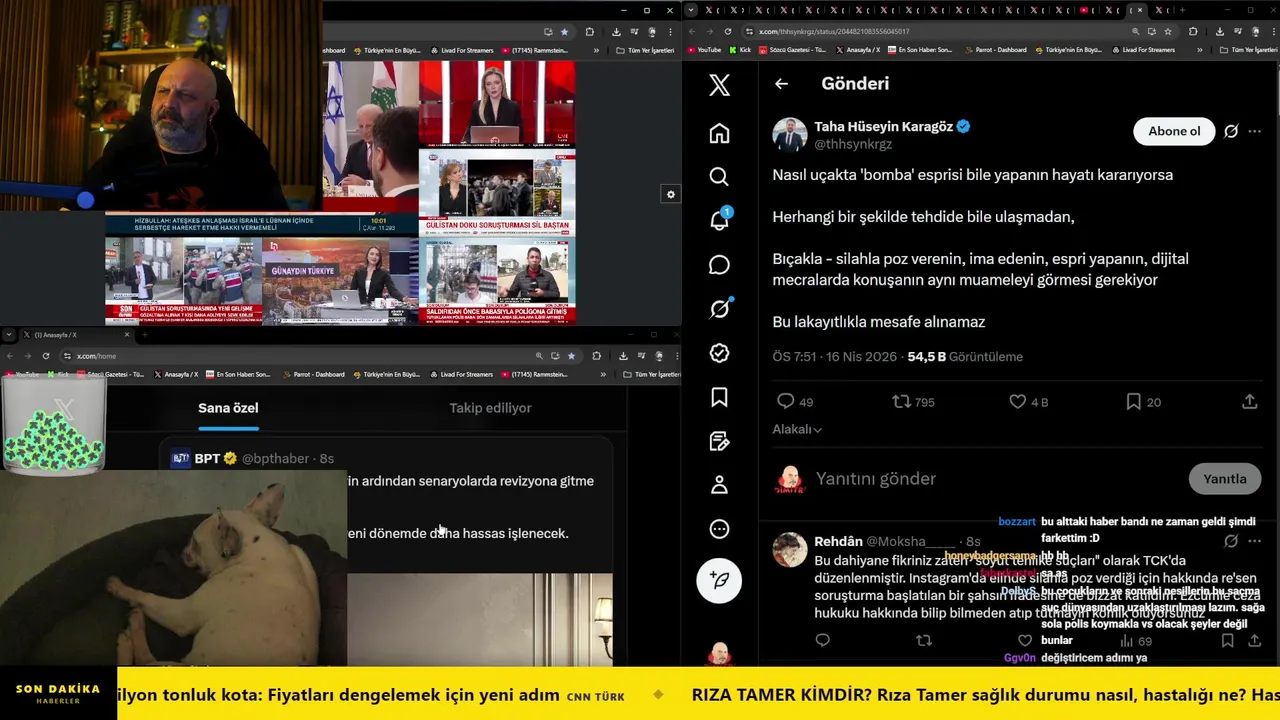Open Parrot - Dashboard bookmark in lower-left window

coord(313,374)
